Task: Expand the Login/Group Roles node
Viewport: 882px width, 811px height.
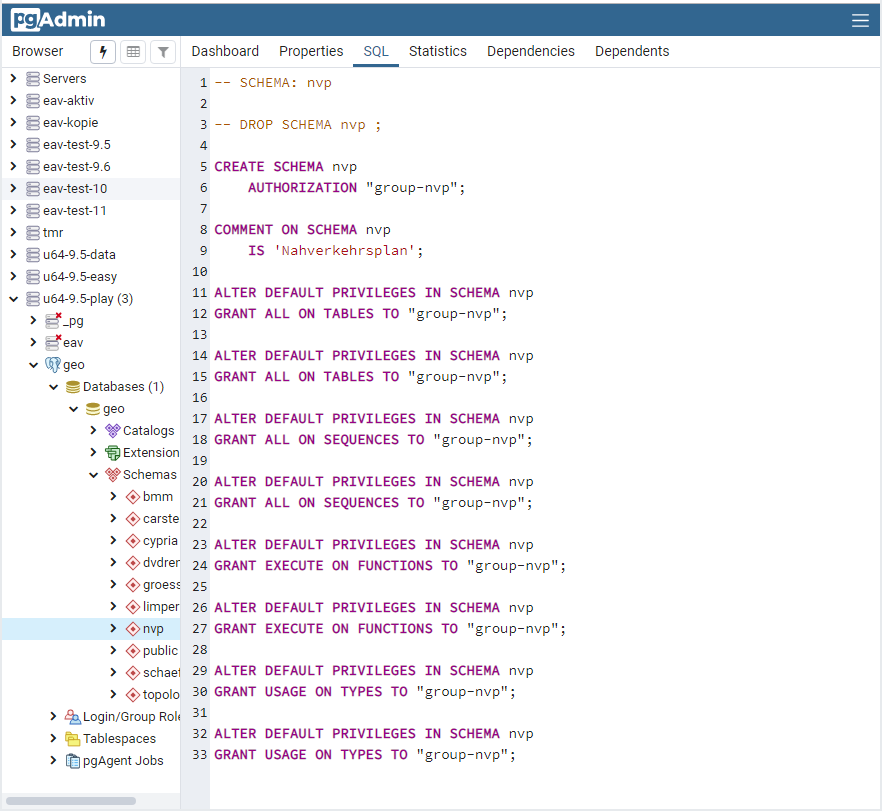Action: click(52, 716)
